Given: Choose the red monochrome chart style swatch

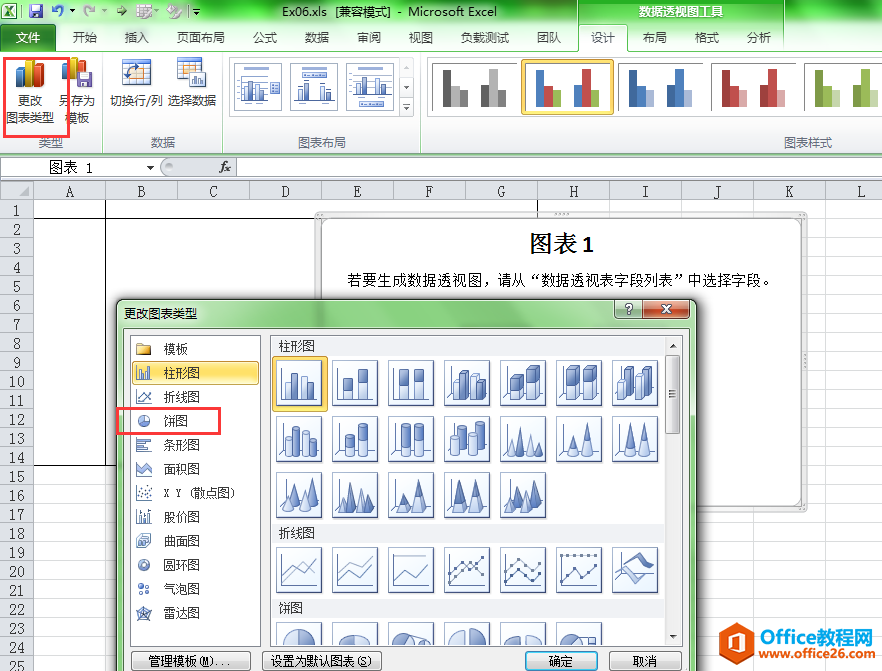Looking at the screenshot, I should (x=754, y=87).
